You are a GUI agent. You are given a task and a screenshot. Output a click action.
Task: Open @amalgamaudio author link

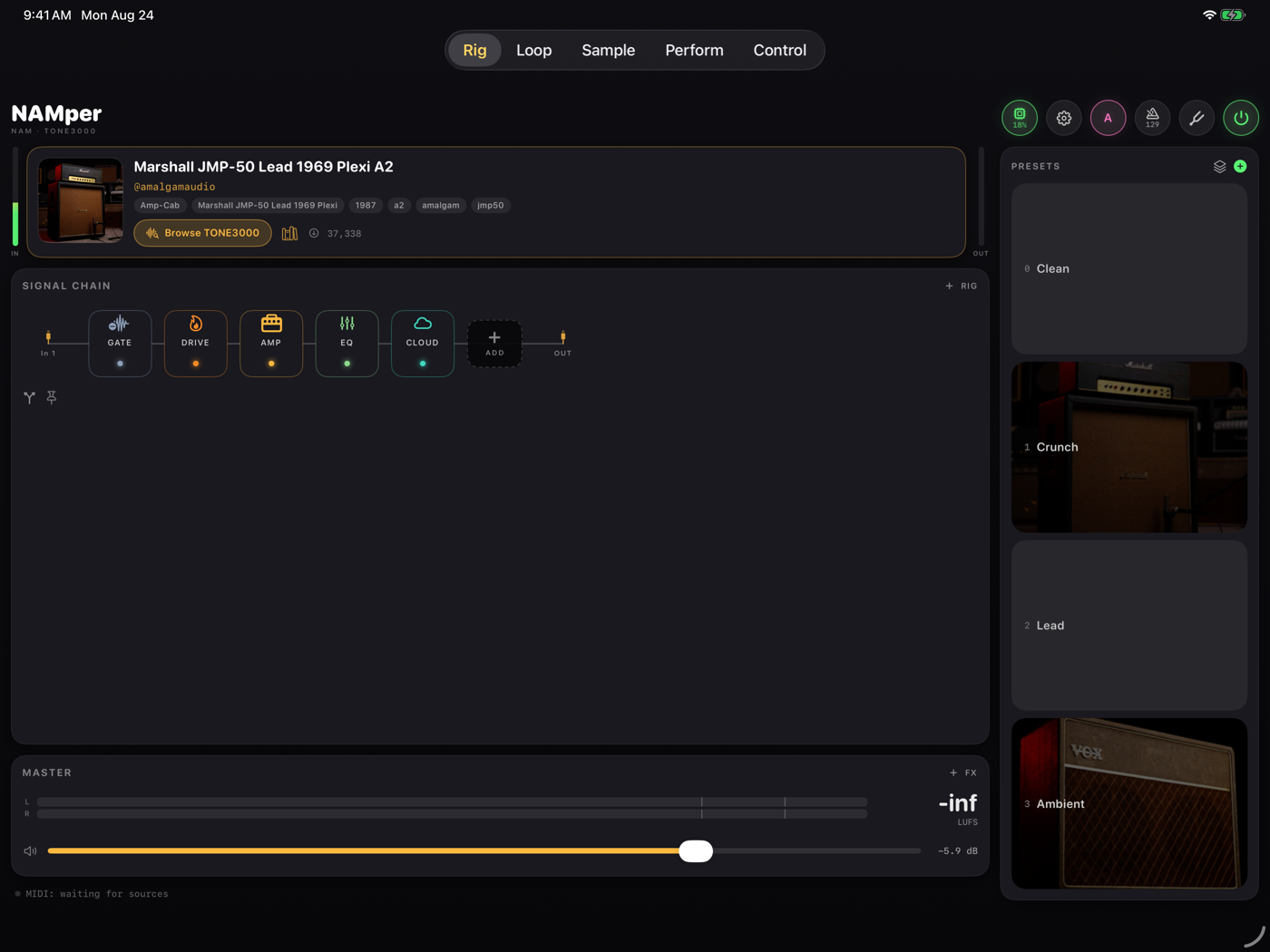click(x=174, y=187)
